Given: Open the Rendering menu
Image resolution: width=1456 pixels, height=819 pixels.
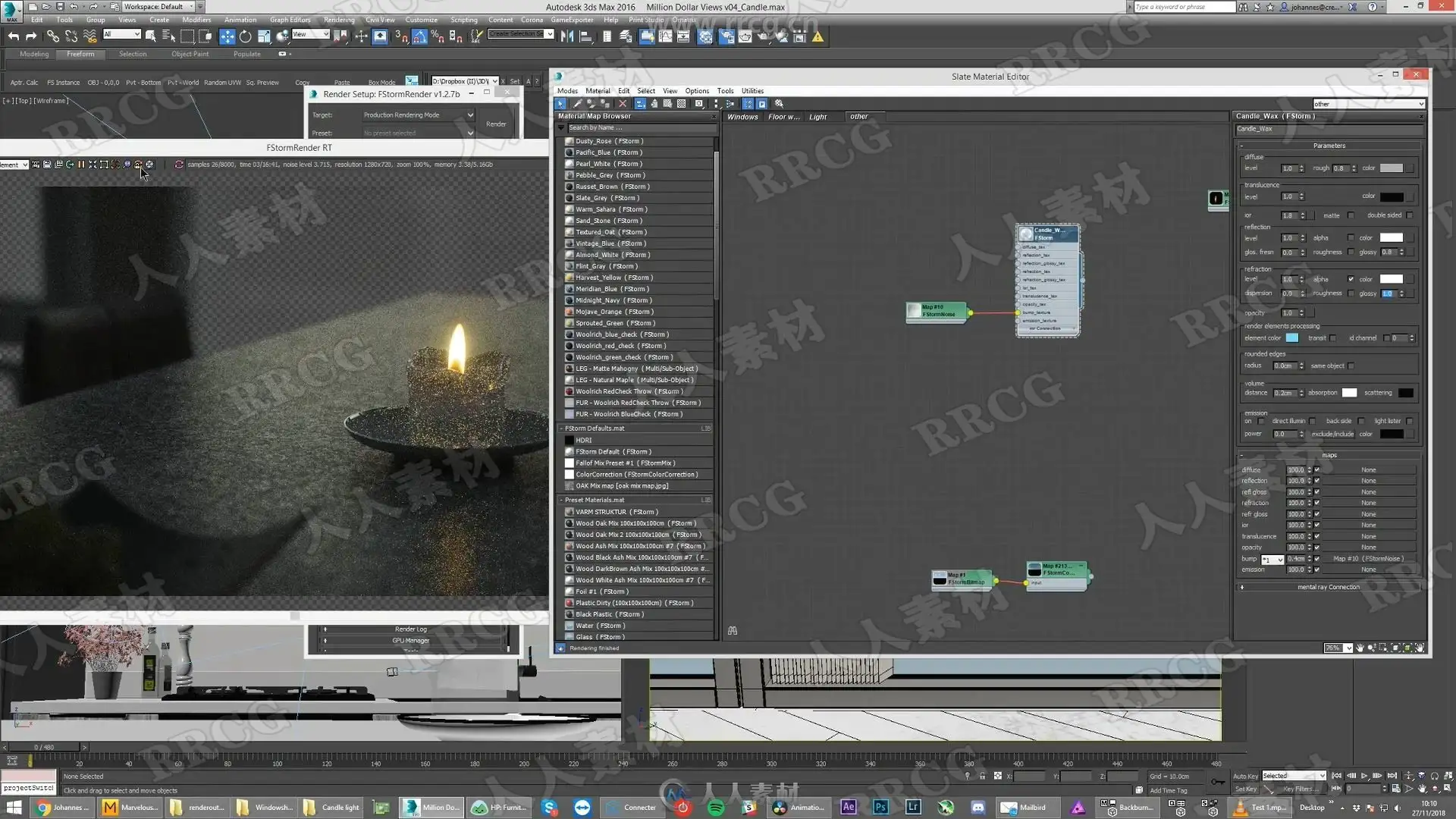Looking at the screenshot, I should pyautogui.click(x=338, y=20).
